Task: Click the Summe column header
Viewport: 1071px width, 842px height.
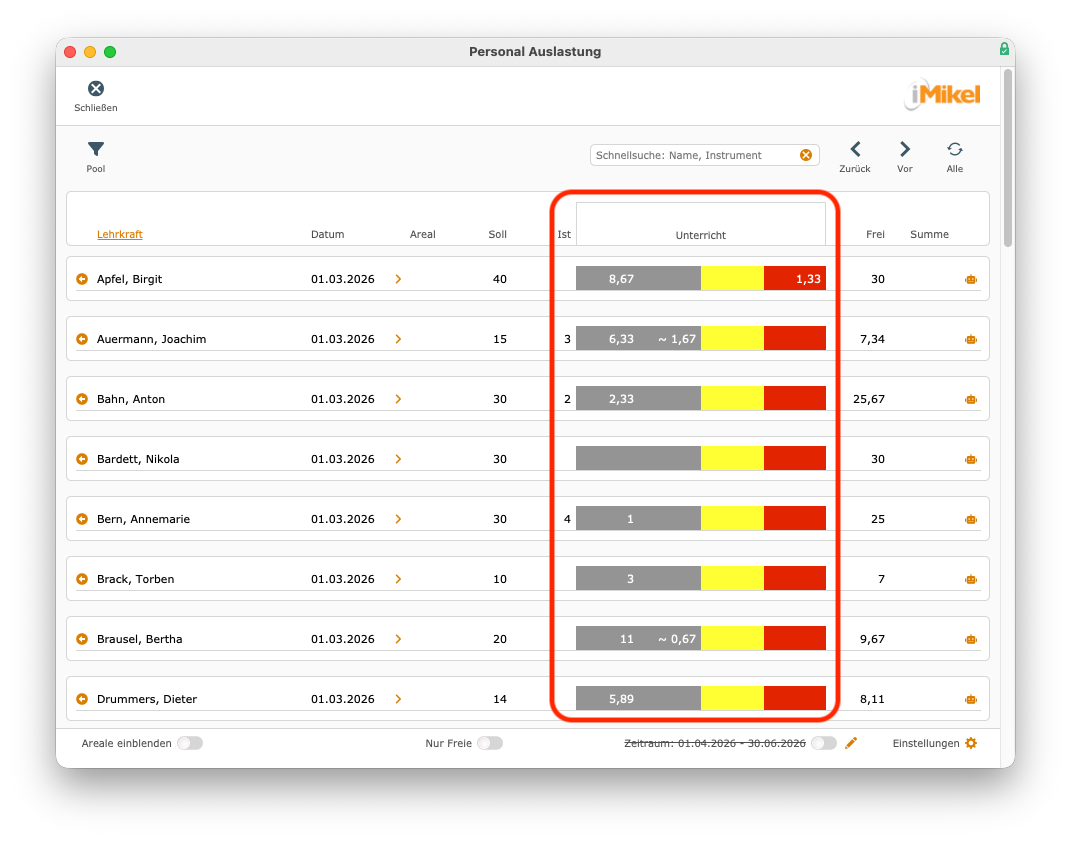Action: pos(929,234)
